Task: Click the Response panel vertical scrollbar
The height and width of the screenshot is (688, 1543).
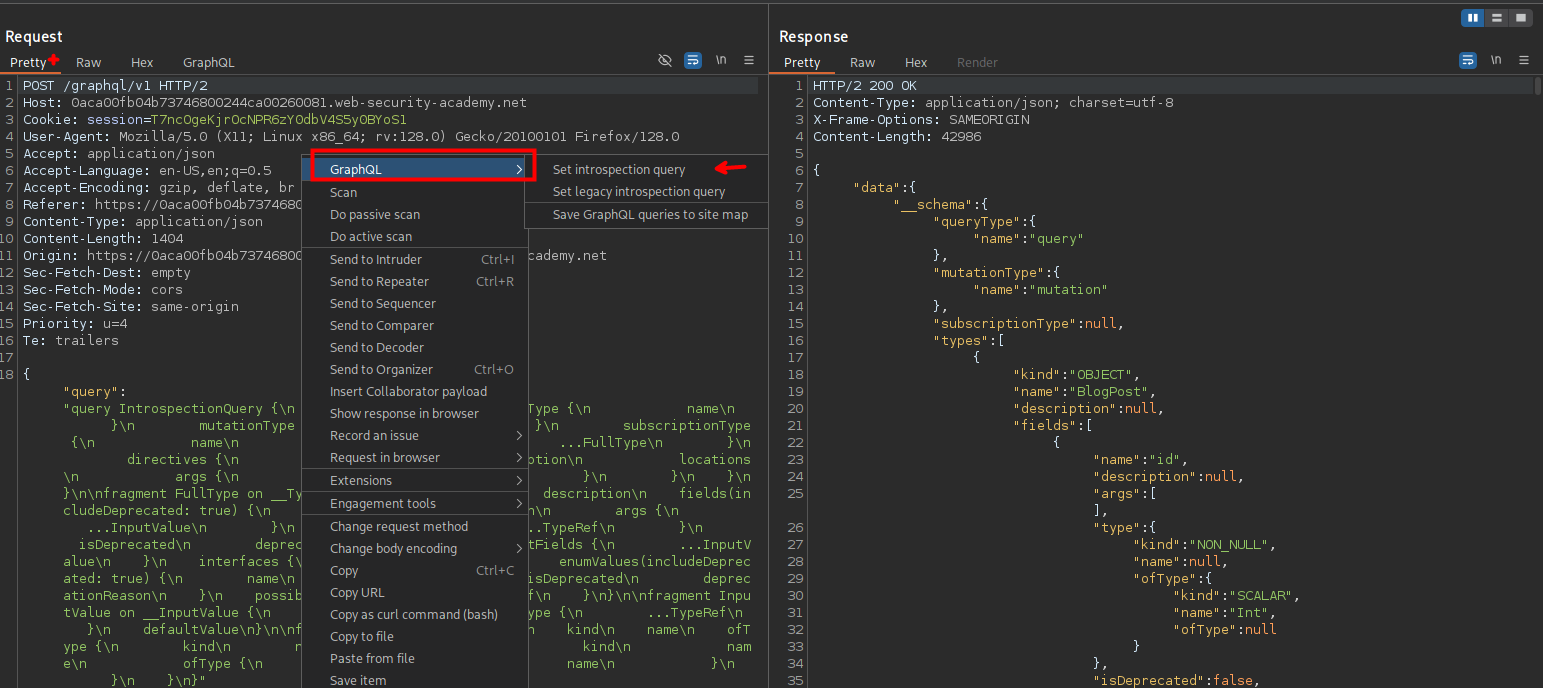Action: (x=1538, y=87)
